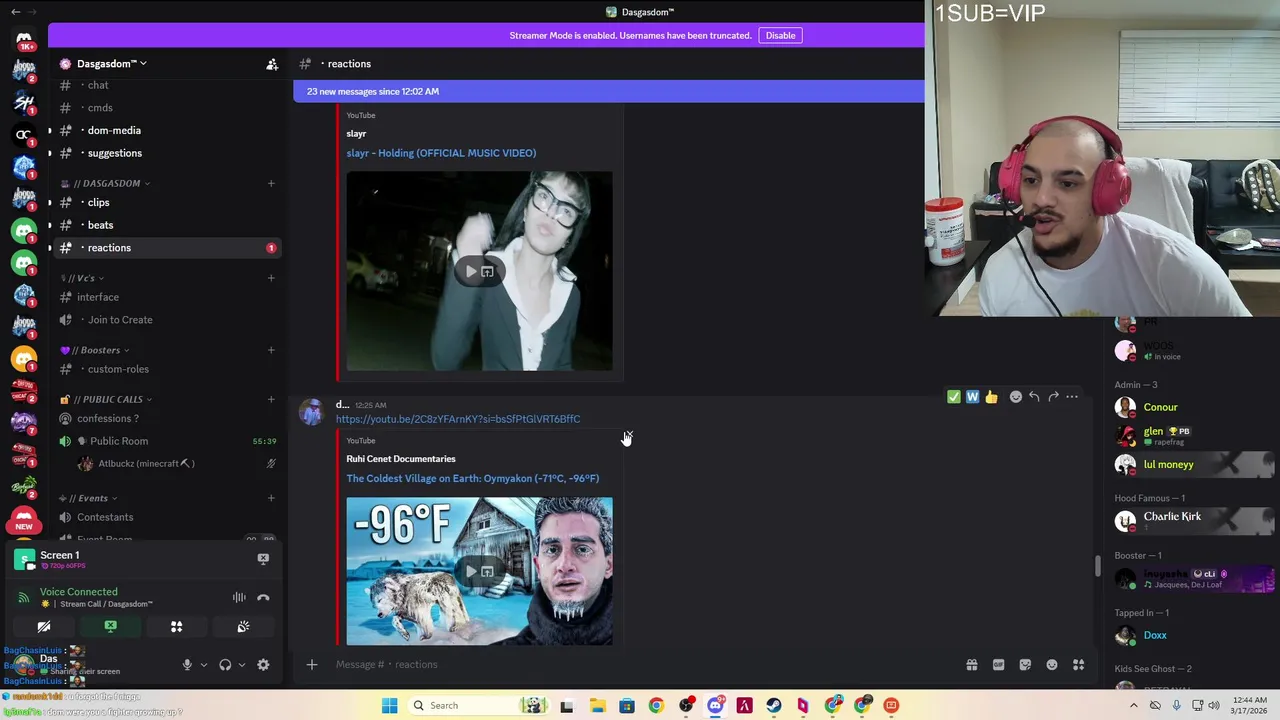Image resolution: width=1280 pixels, height=720 pixels.
Task: Open more options ellipsis on message
Action: [x=1072, y=397]
